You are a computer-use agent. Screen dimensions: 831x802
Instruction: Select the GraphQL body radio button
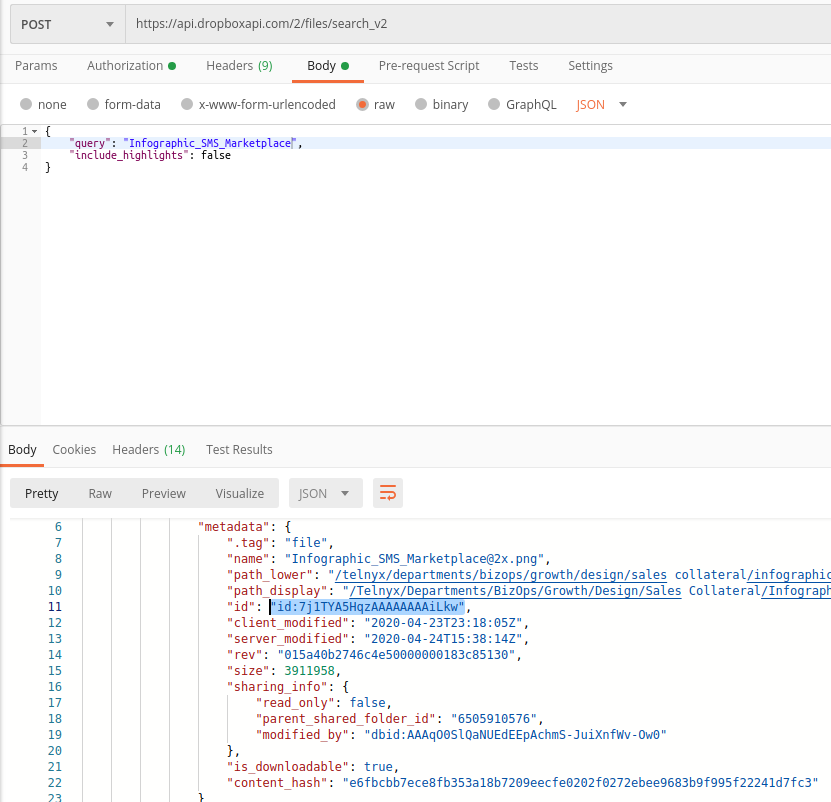(x=493, y=105)
